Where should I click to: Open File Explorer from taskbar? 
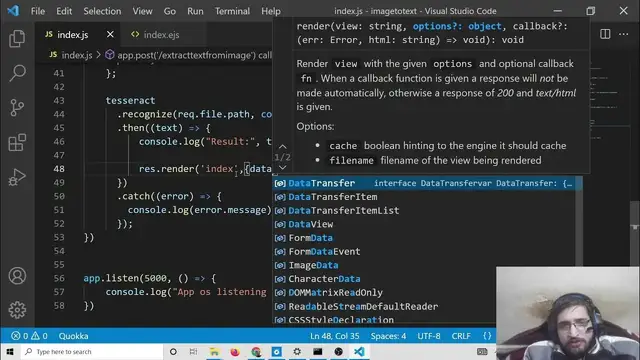[214, 352]
